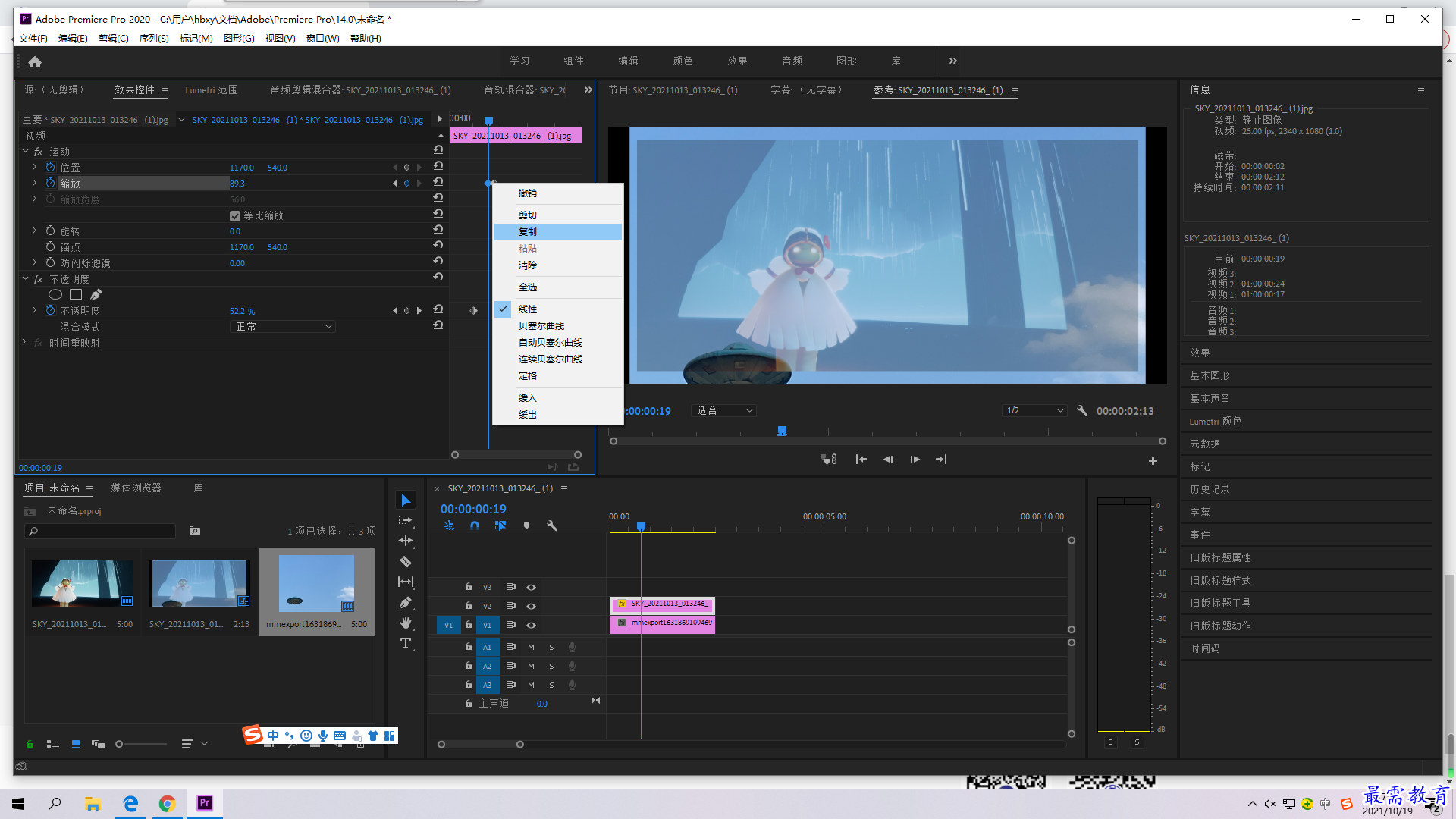The height and width of the screenshot is (819, 1456).
Task: Create ellipse mask under Opacity
Action: (x=55, y=294)
